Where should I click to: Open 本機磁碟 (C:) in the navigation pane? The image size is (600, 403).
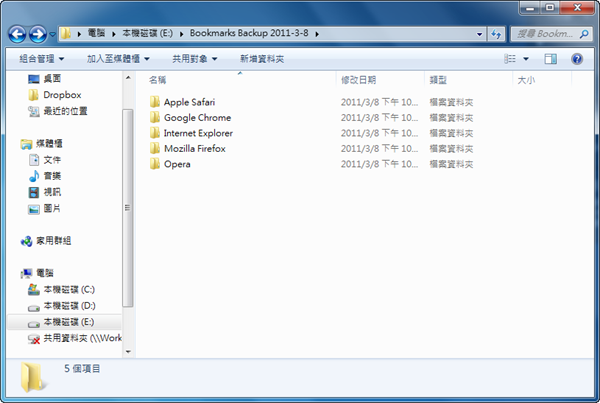(x=69, y=290)
